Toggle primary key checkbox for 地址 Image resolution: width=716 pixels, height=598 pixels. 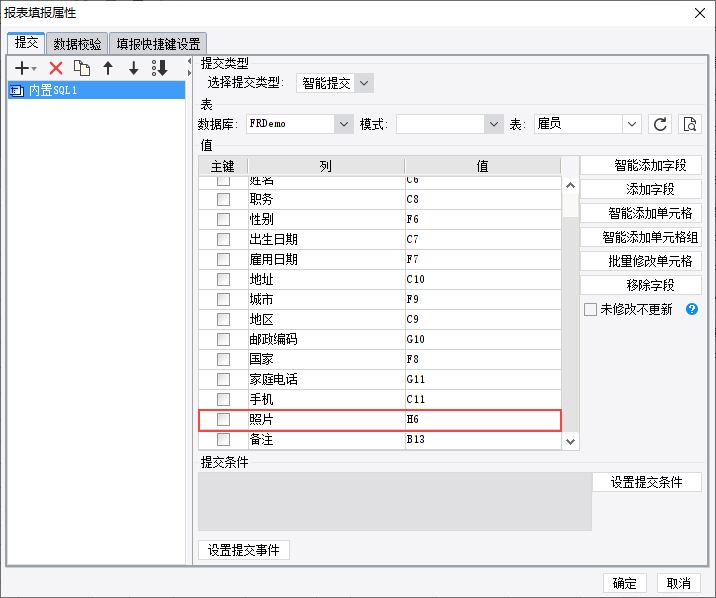pyautogui.click(x=223, y=279)
